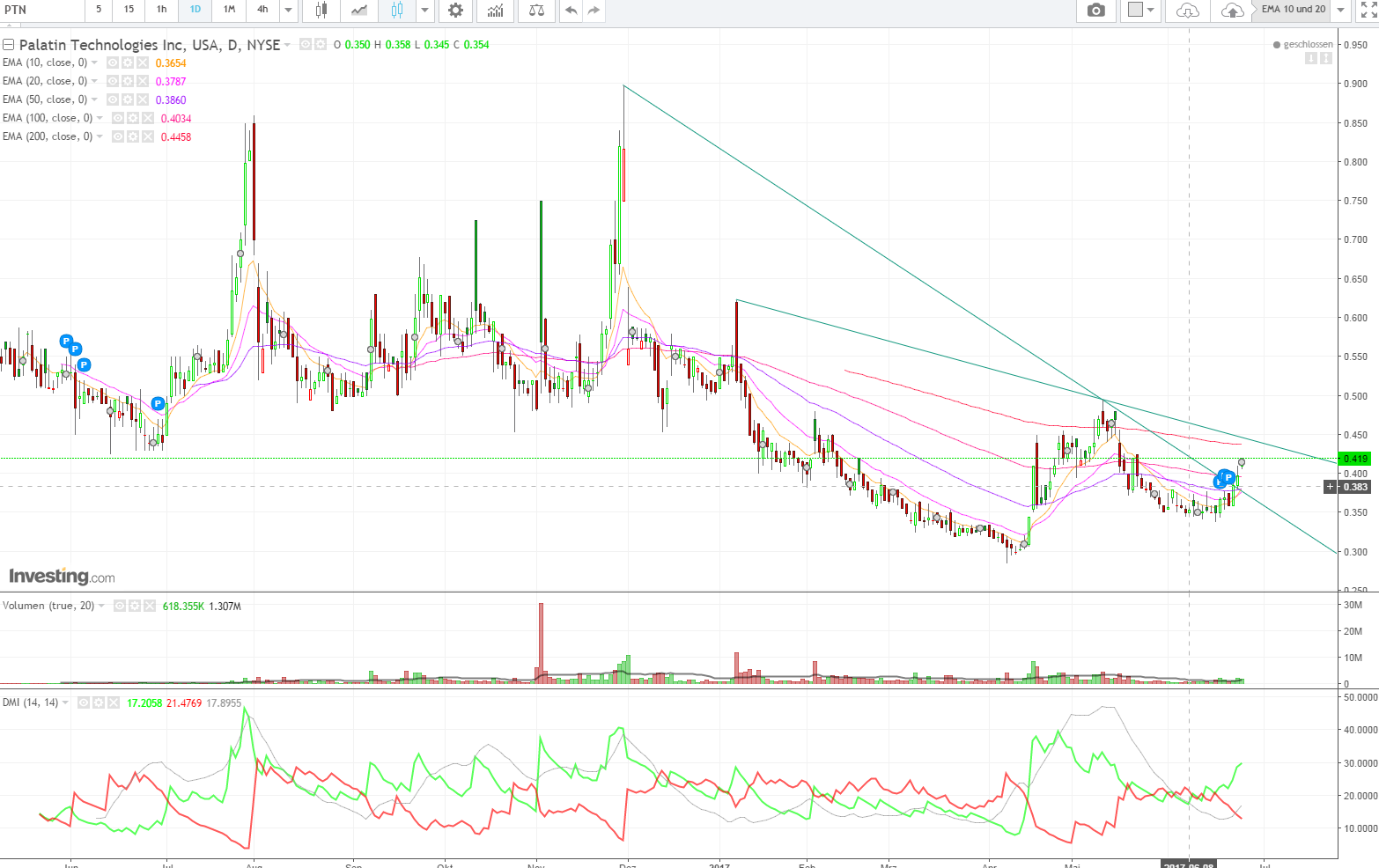Image resolution: width=1379 pixels, height=868 pixels.
Task: Redo the last chart action
Action: coord(594,10)
